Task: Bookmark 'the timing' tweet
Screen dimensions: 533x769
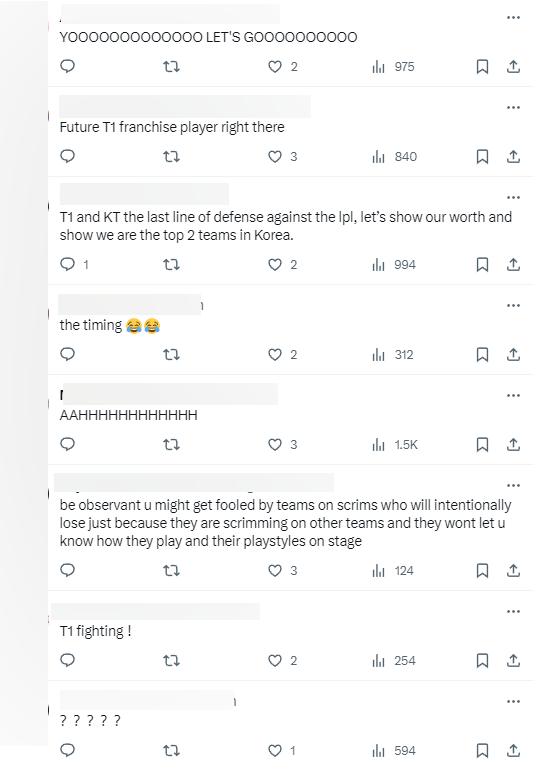Action: point(482,355)
